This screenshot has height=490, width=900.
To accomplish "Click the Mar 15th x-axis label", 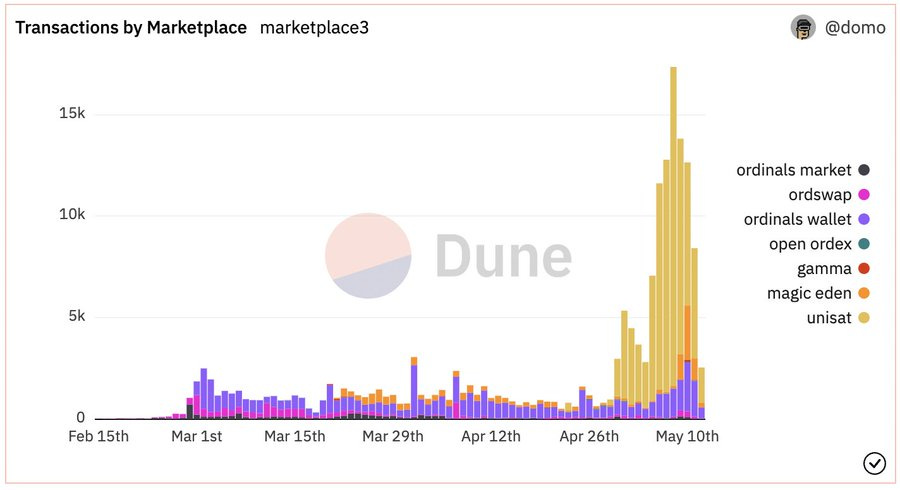I will point(294,436).
